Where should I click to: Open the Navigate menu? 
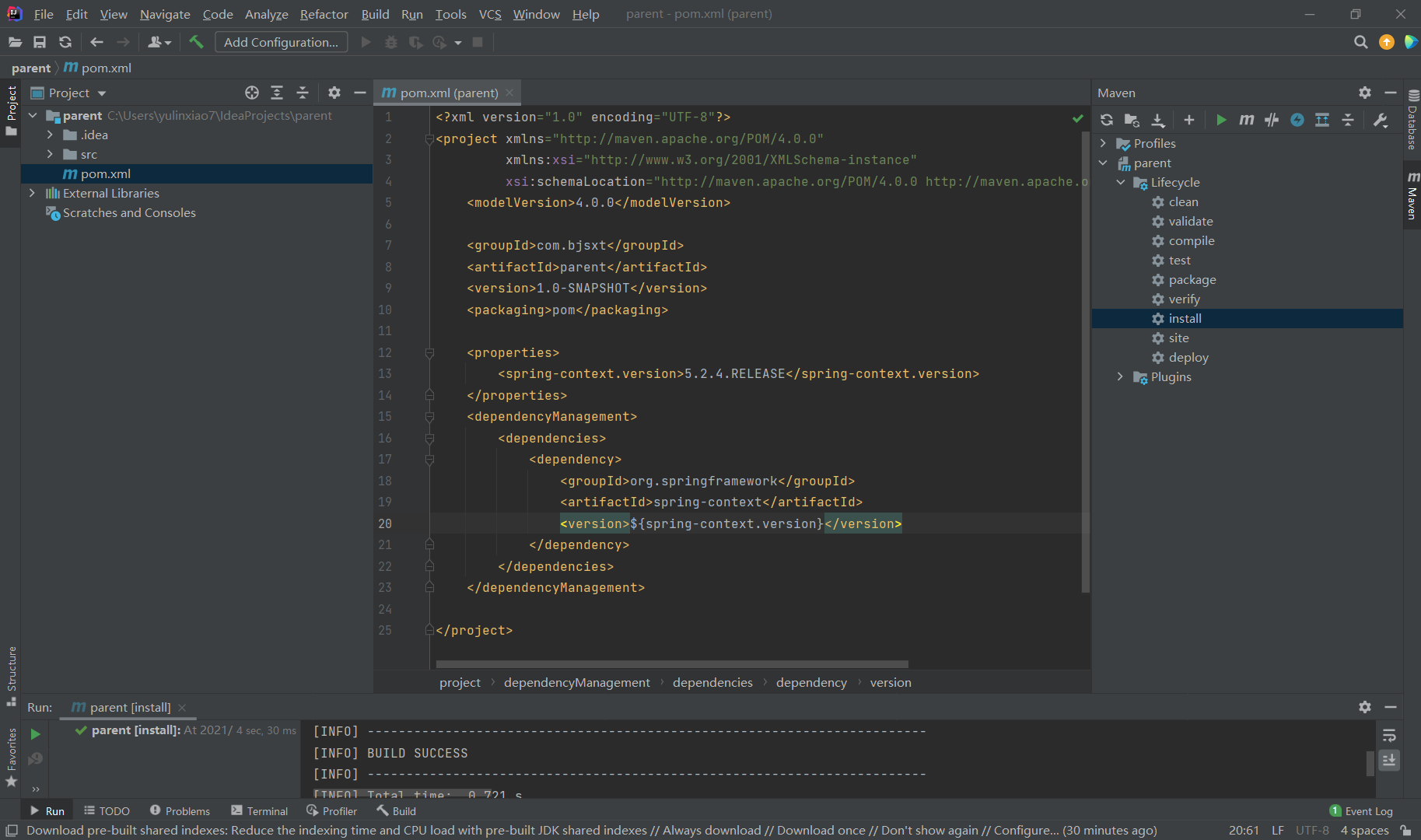click(165, 14)
